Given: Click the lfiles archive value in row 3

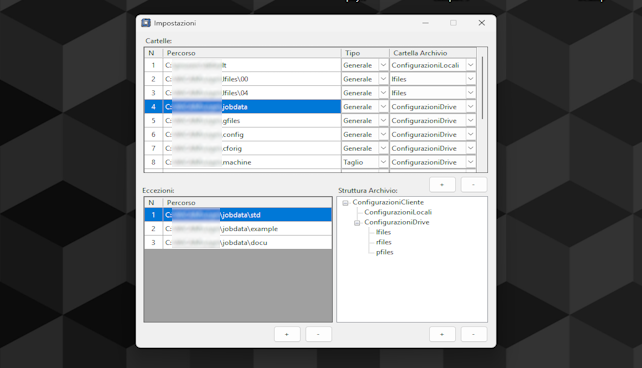Looking at the screenshot, I should [398, 93].
